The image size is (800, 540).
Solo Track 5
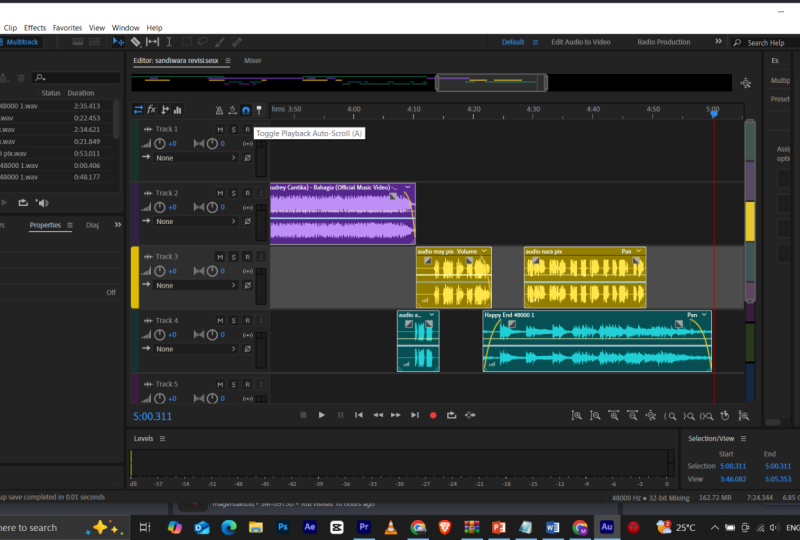[234, 384]
